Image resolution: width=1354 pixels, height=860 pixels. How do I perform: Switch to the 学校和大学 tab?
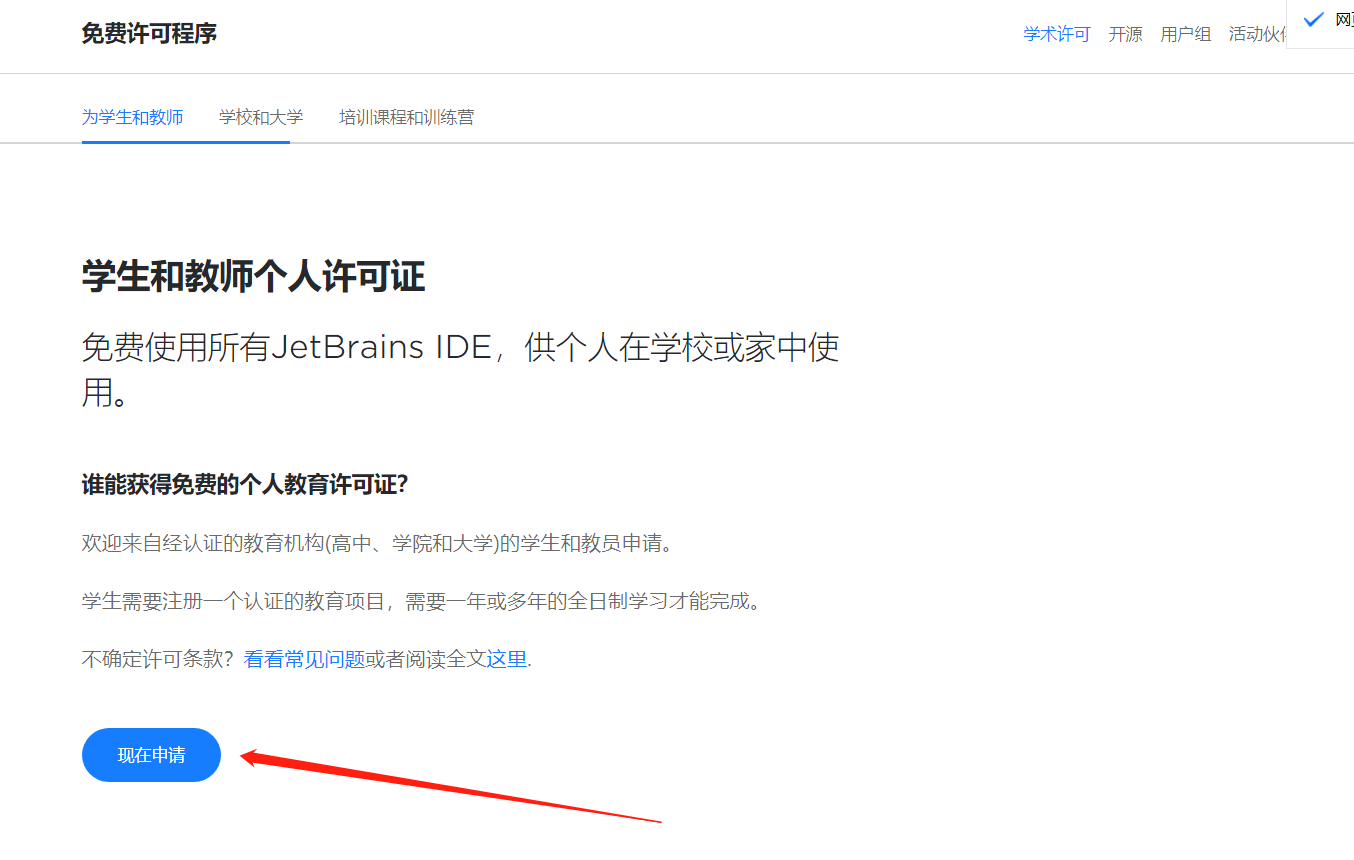[260, 117]
